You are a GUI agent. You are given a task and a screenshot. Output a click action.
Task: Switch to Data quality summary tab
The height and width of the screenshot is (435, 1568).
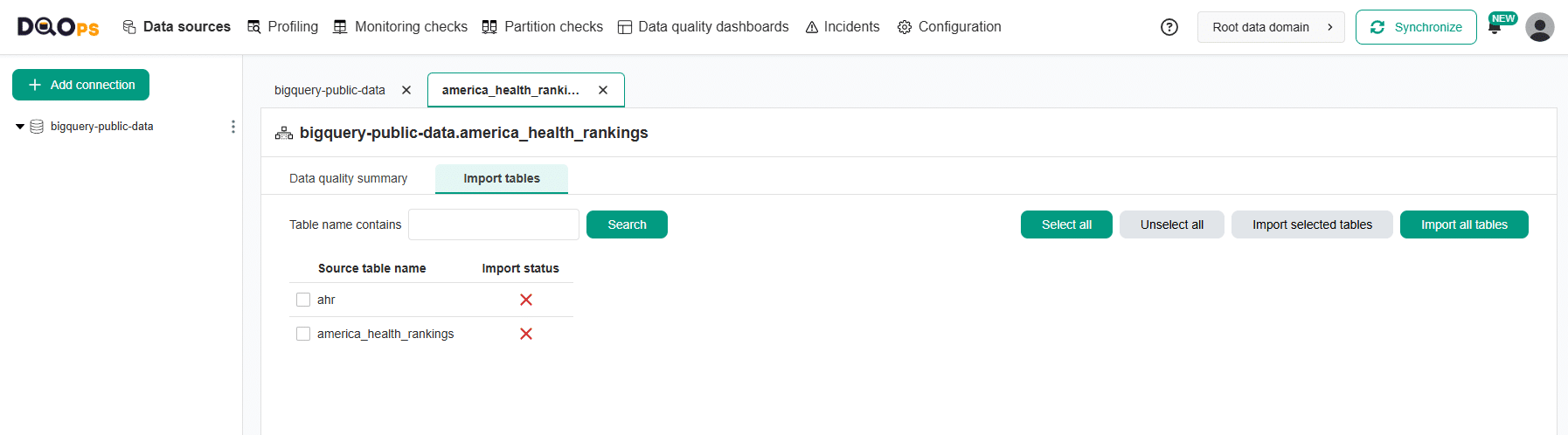348,178
